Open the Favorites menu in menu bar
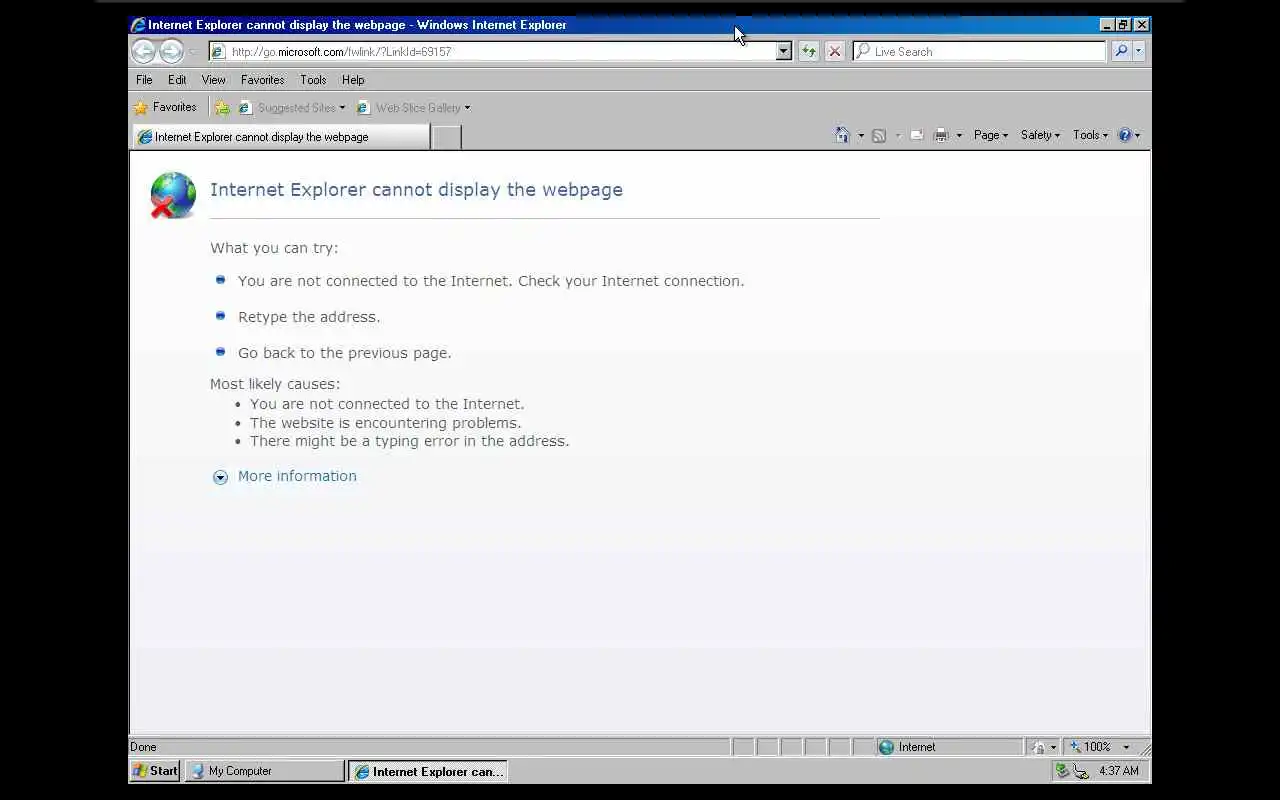This screenshot has height=800, width=1280. pos(262,80)
